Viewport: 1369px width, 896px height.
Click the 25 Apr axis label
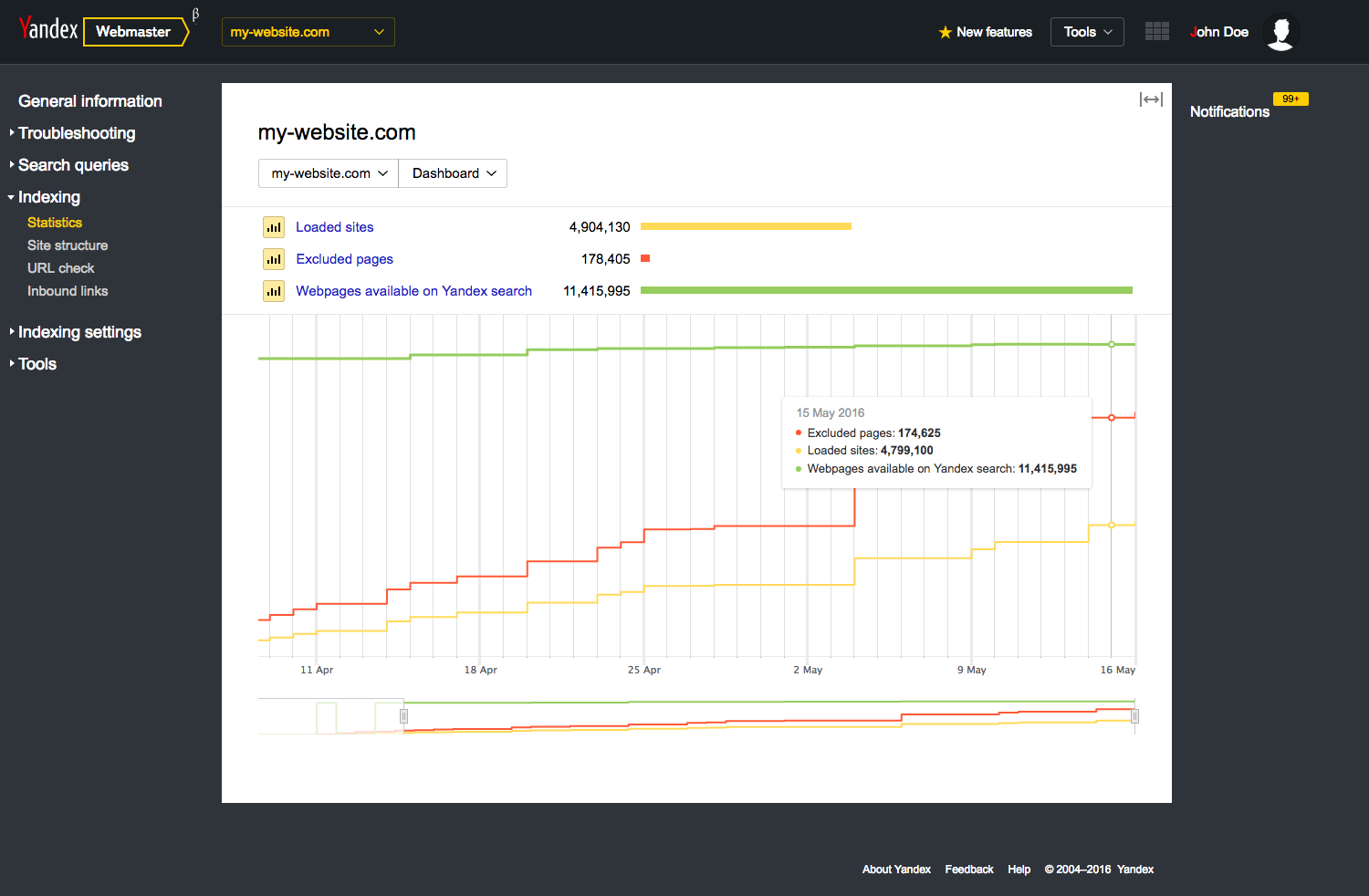click(x=644, y=670)
